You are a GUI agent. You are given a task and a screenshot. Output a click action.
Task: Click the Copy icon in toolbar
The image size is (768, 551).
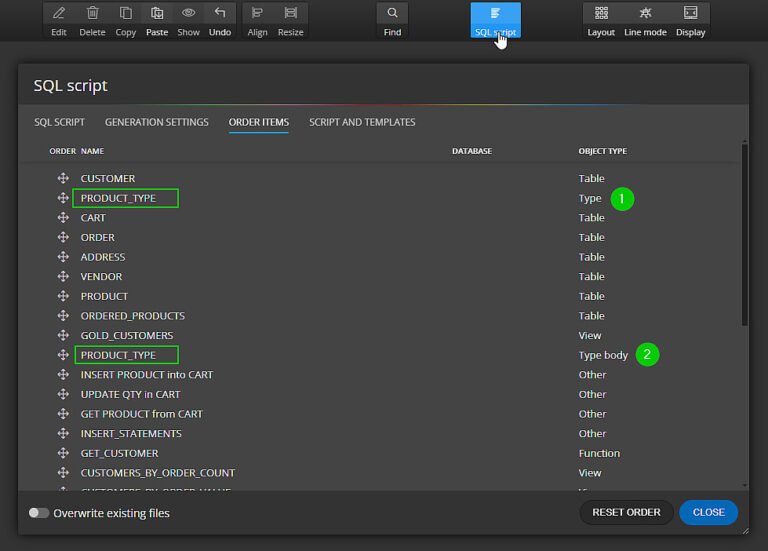tap(125, 14)
